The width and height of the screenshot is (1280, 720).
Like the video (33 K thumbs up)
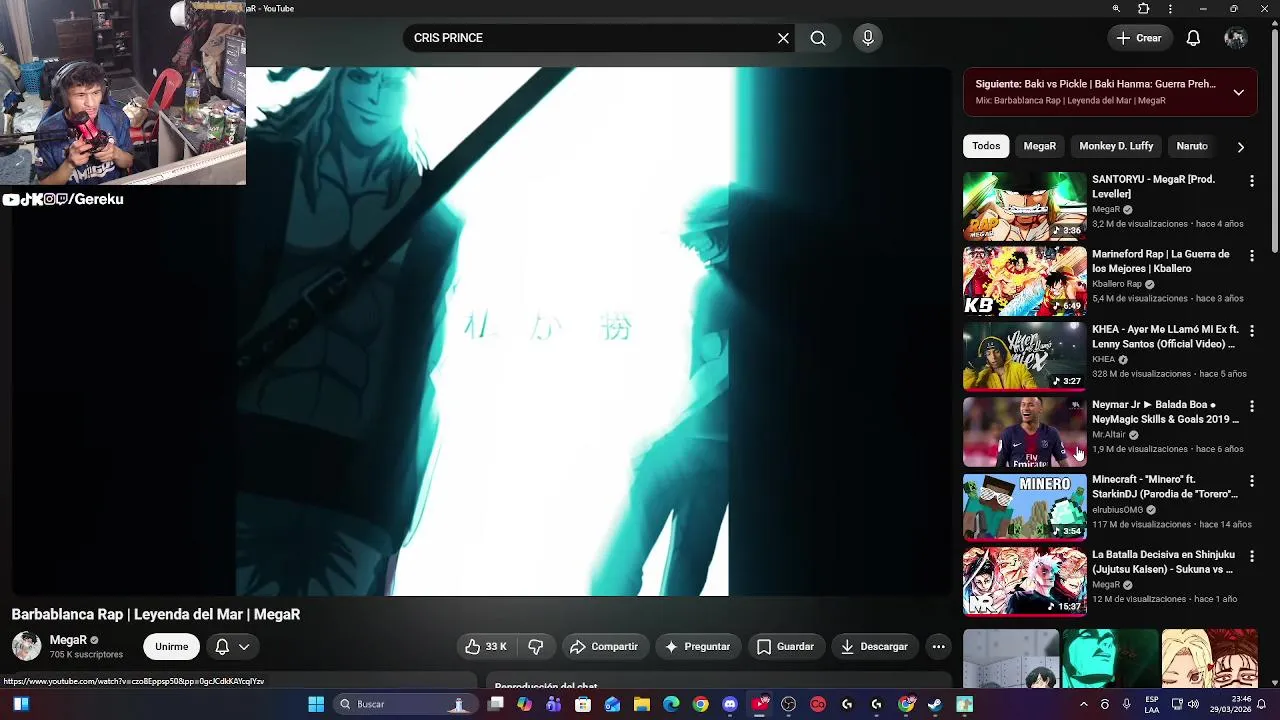[x=486, y=647]
